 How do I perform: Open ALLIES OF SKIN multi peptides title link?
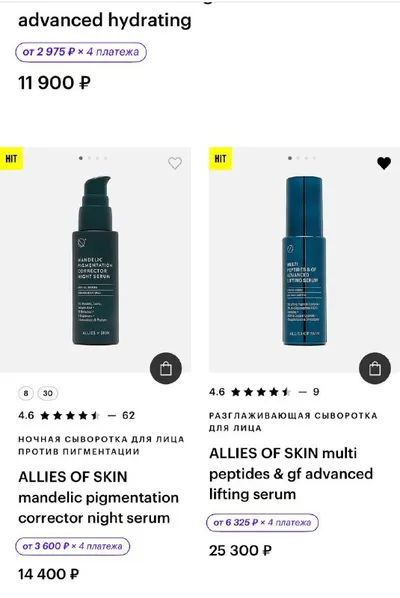291,474
